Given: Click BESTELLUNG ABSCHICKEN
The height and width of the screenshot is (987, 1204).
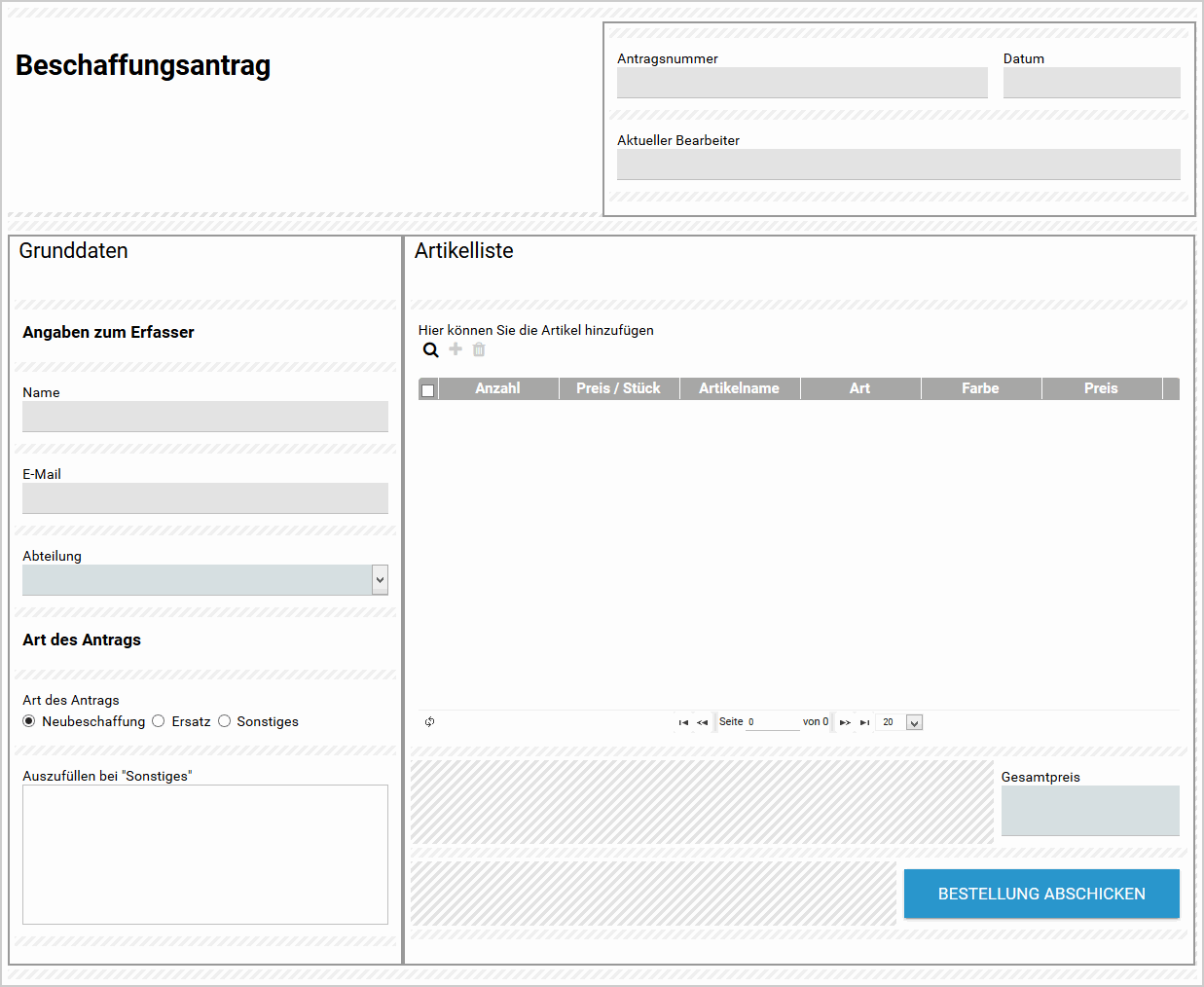Looking at the screenshot, I should 1040,894.
